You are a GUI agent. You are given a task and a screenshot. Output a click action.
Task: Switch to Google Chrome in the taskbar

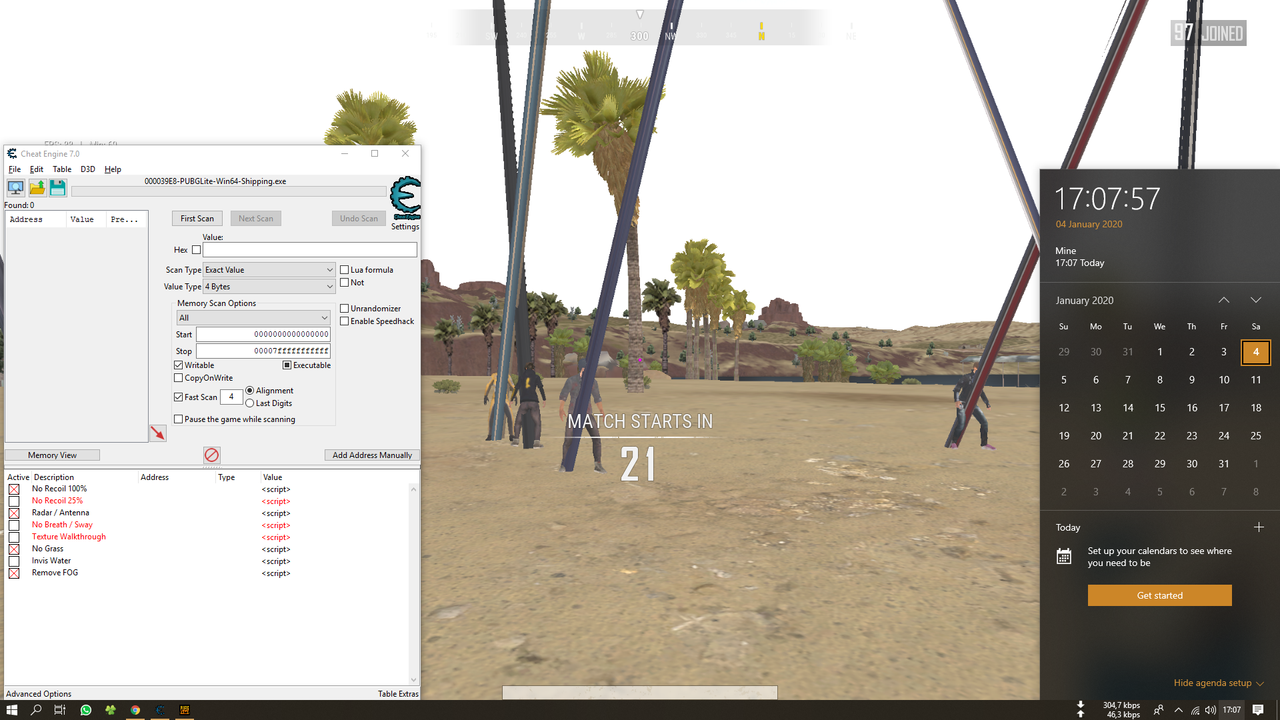[x=135, y=710]
